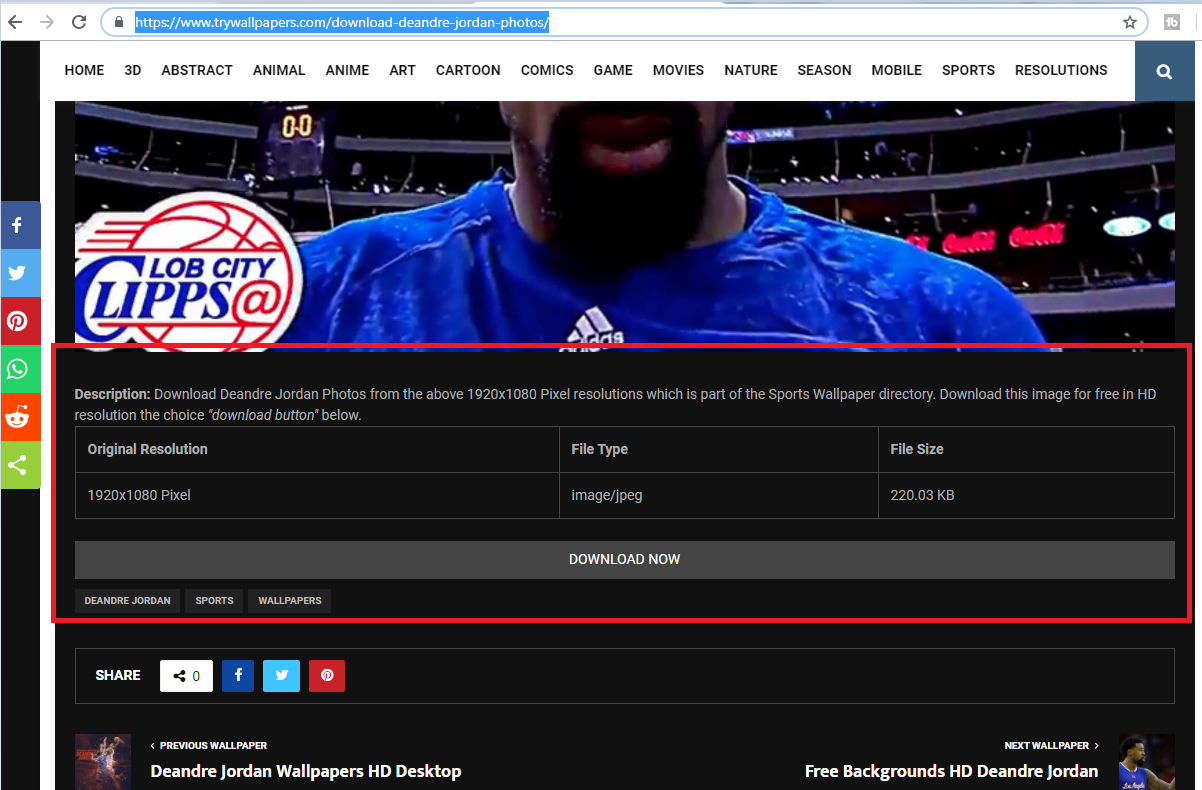Share via WhatsApp icon in left sidebar
Viewport: 1202px width, 790px height.
pos(18,369)
